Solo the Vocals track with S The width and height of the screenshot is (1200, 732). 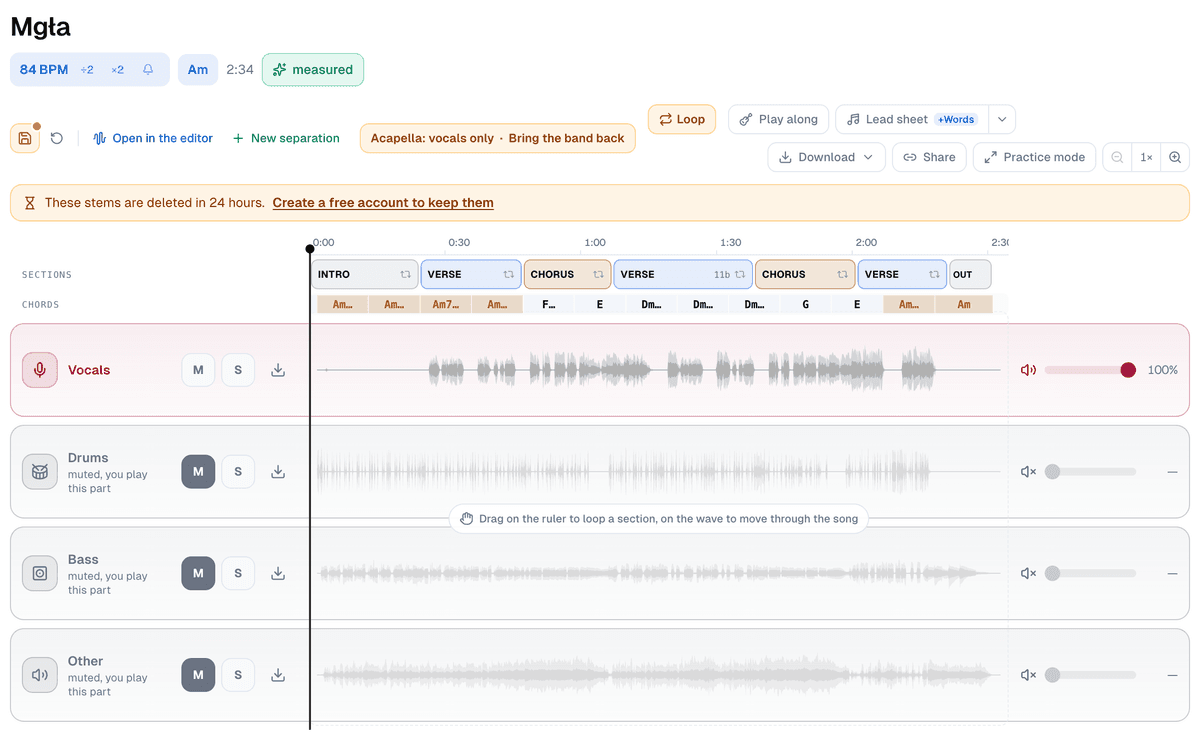point(238,370)
